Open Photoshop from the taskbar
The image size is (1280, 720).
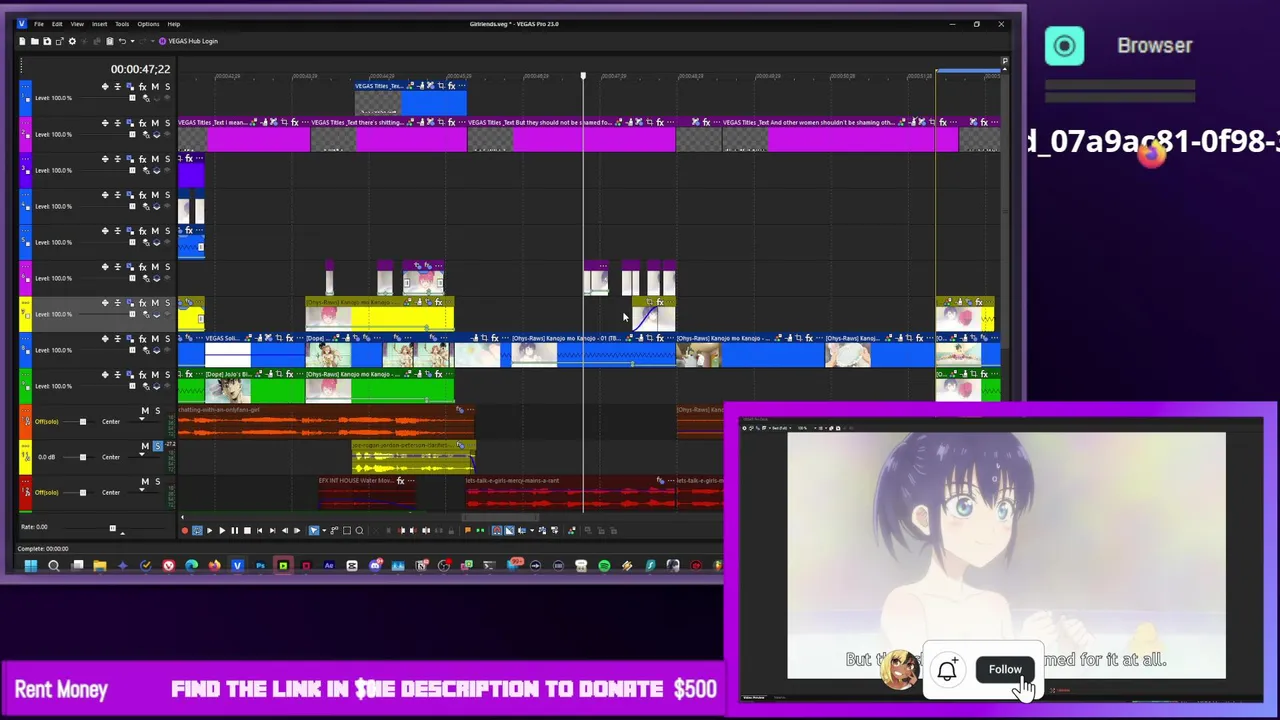[x=260, y=565]
